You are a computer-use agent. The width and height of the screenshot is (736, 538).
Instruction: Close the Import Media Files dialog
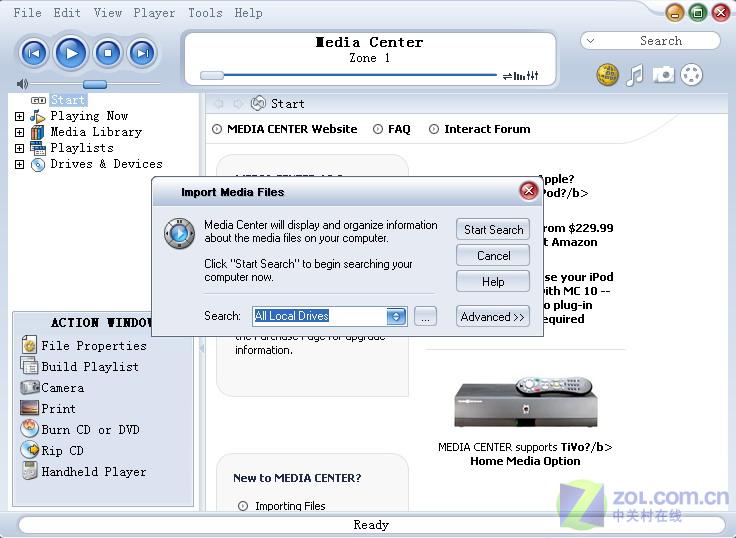[529, 191]
